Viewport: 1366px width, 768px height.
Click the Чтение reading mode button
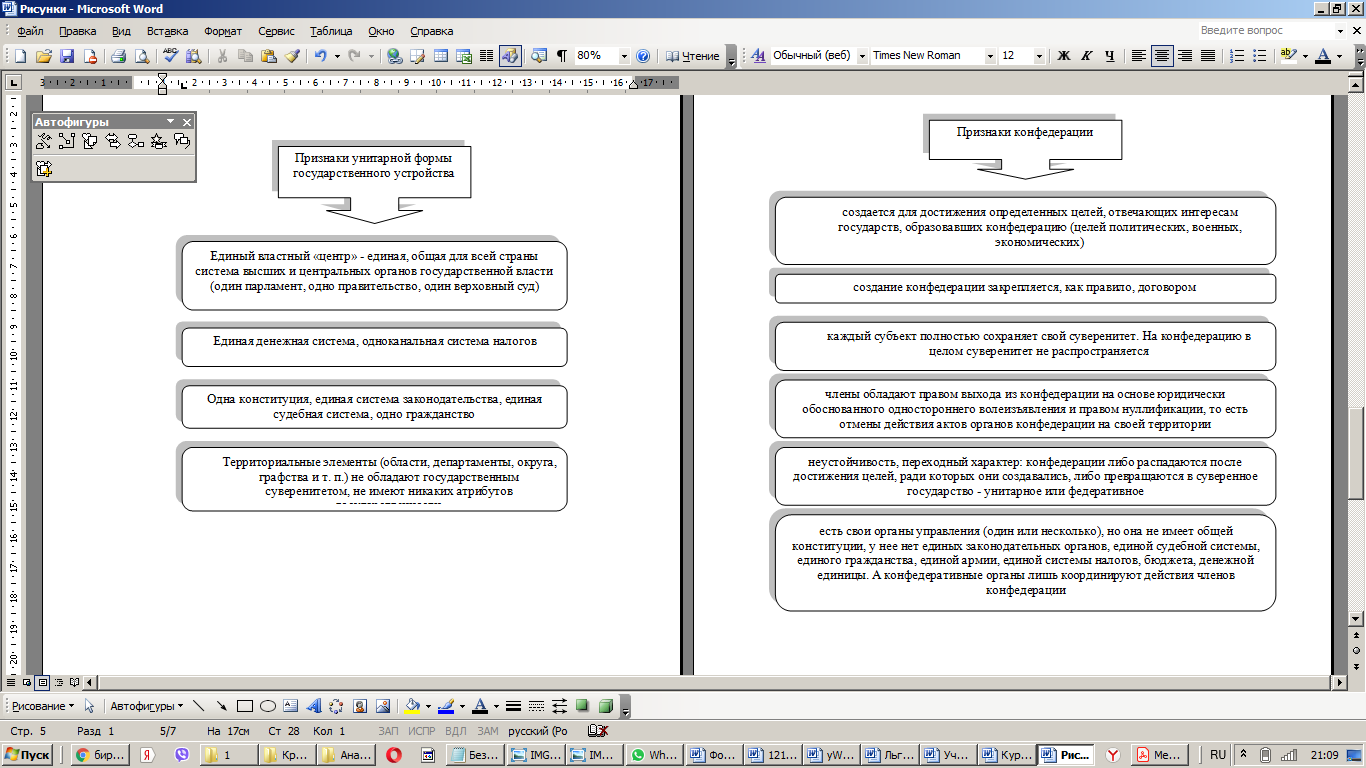click(693, 56)
